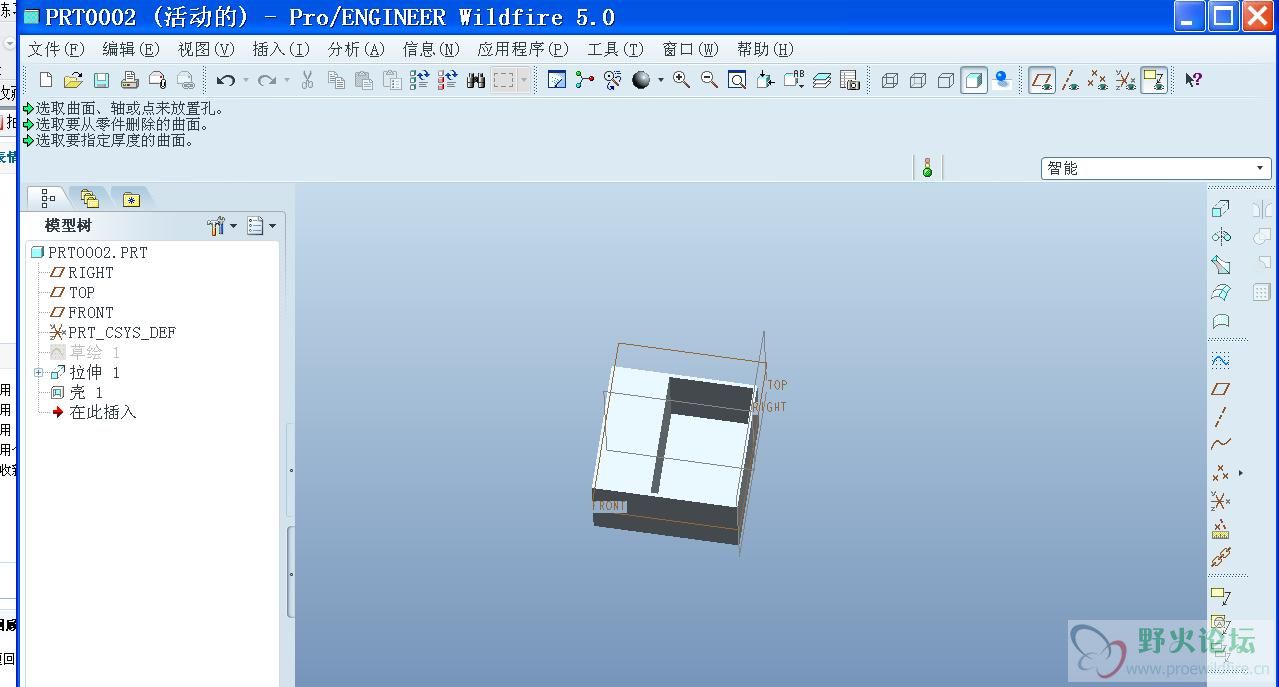
Task: Expand the datum point flyout arrow
Action: (1241, 473)
